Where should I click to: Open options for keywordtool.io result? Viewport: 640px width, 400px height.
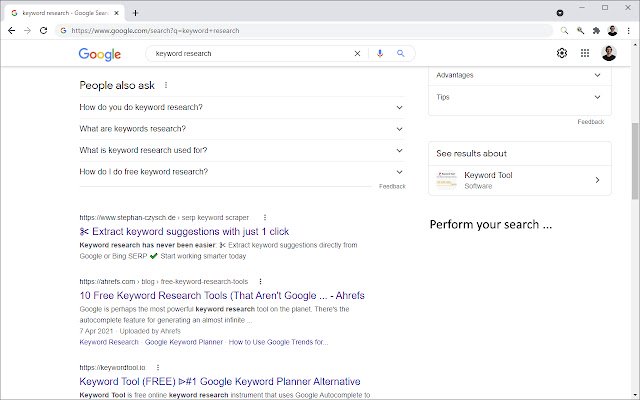(158, 367)
